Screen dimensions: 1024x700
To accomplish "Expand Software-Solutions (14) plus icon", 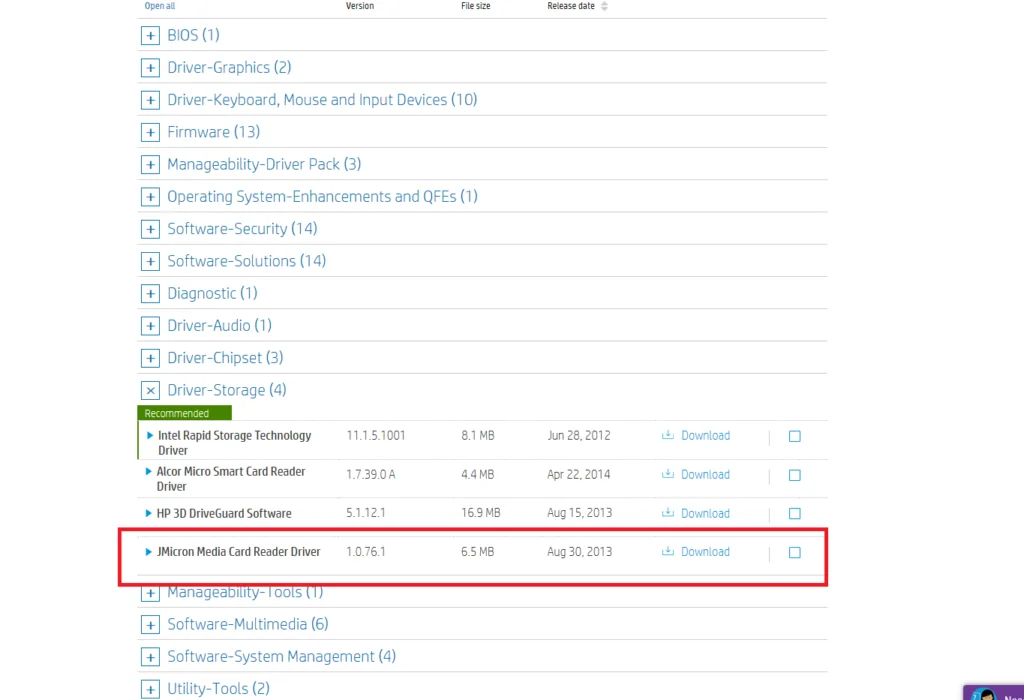I will pyautogui.click(x=150, y=262).
